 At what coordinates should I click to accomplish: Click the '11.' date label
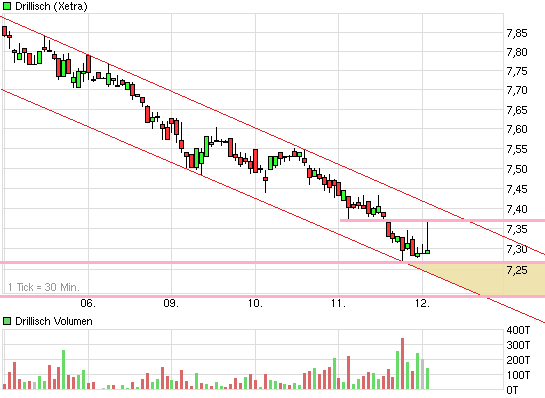338,303
